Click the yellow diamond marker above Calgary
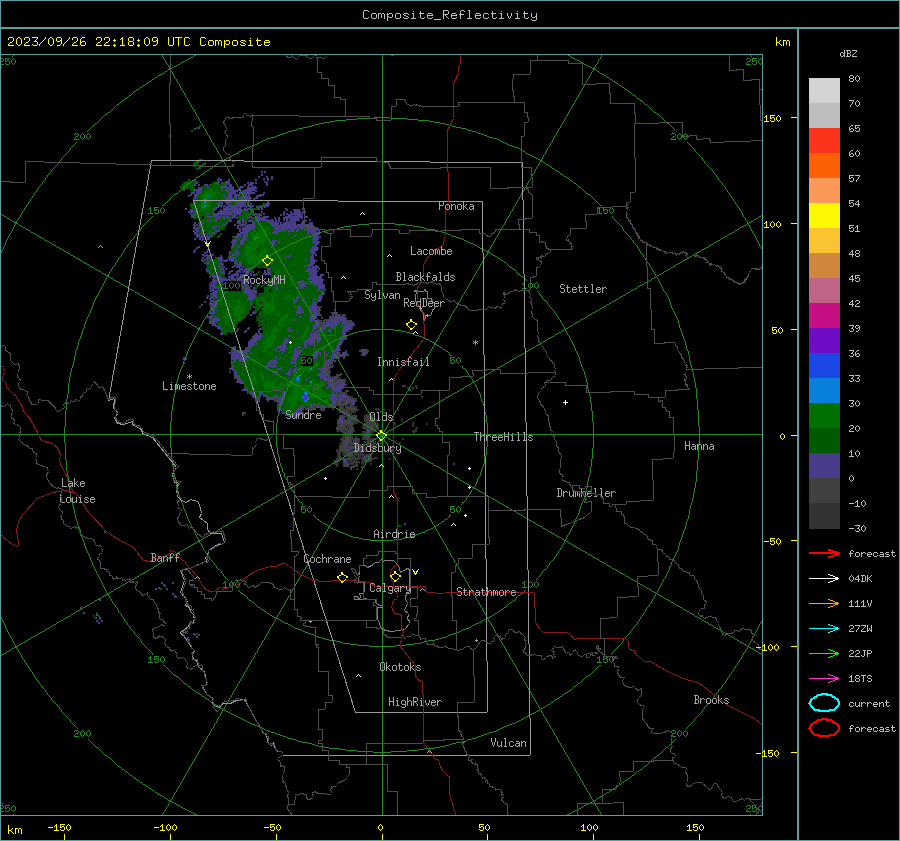This screenshot has height=841, width=900. click(395, 576)
